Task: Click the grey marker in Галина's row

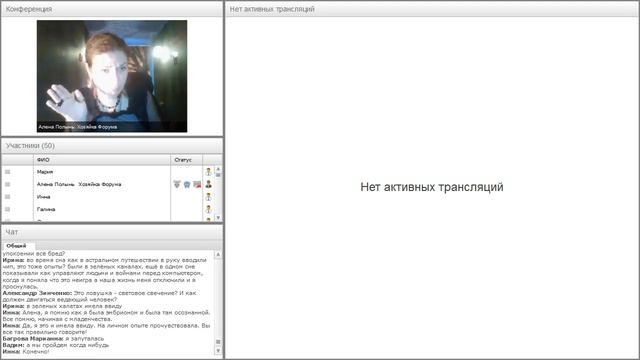Action: (x=7, y=209)
